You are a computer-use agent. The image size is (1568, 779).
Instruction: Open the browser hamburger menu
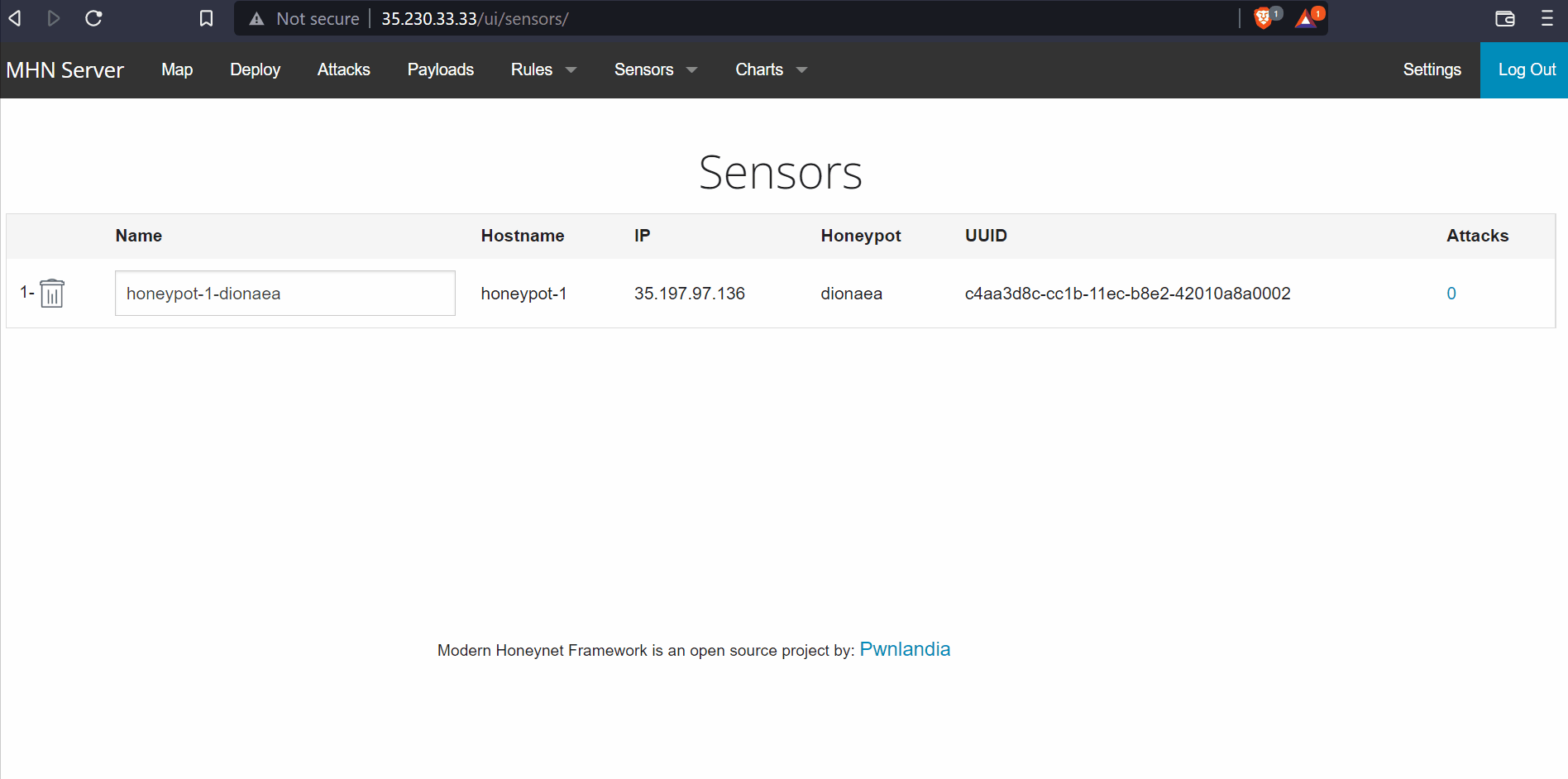(1547, 18)
